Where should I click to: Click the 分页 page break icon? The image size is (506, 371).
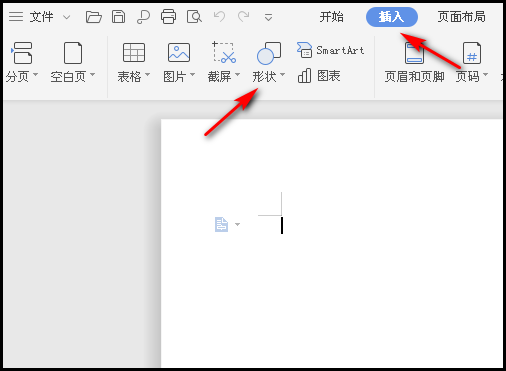(22, 53)
